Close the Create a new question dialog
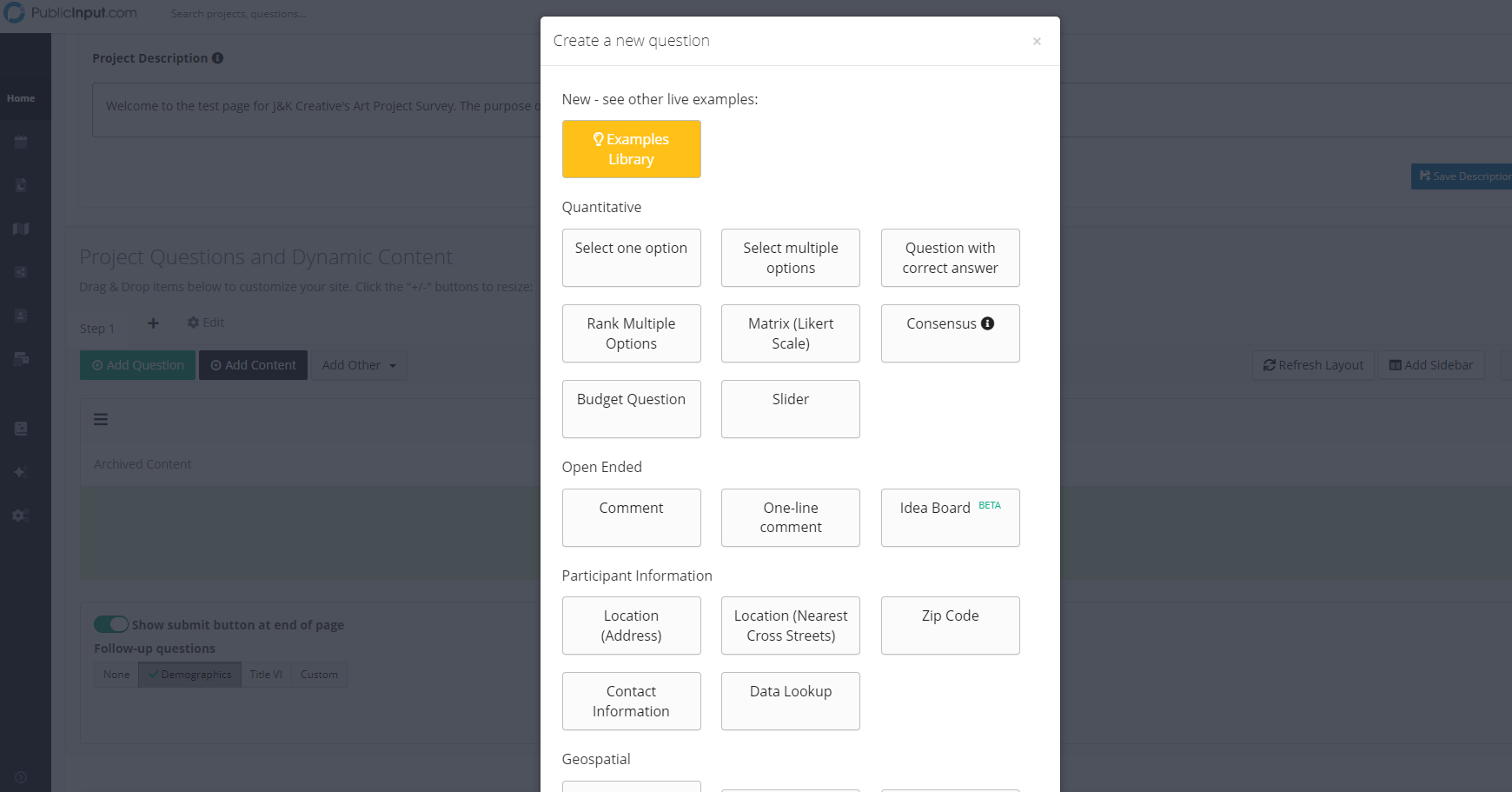Viewport: 1512px width, 792px height. tap(1036, 41)
